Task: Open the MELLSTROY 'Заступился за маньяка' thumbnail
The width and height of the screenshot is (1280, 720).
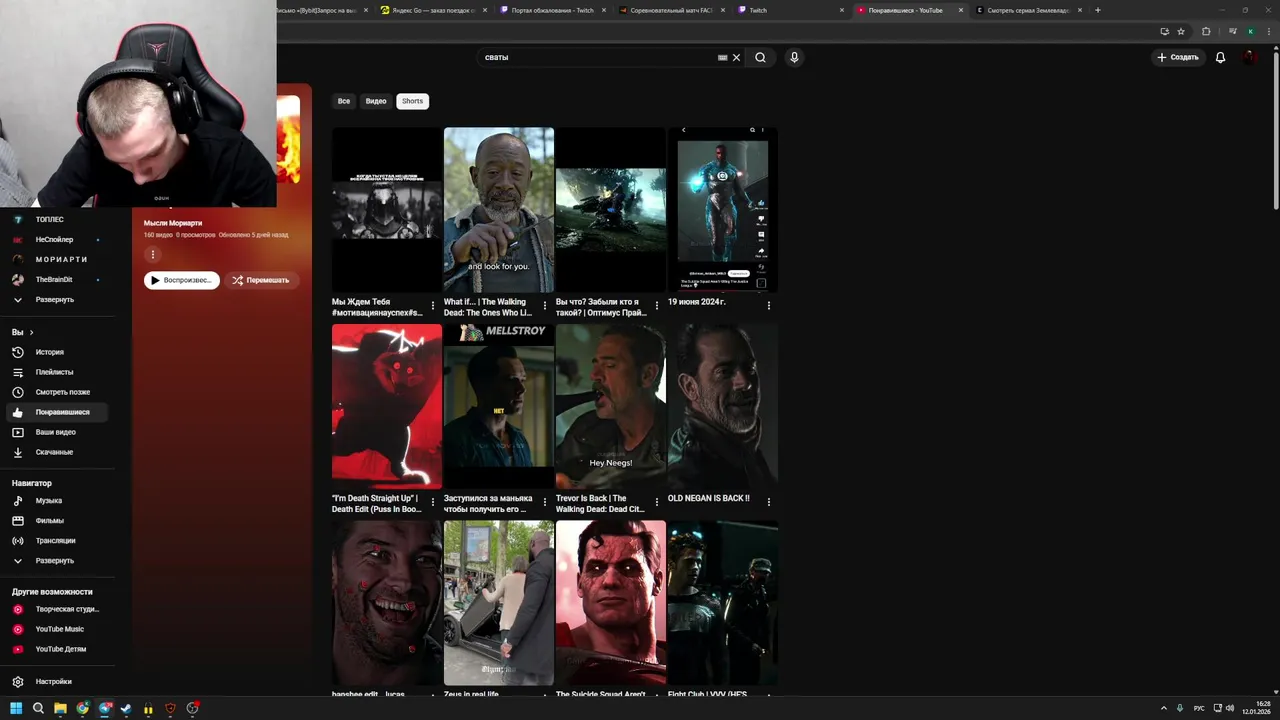Action: (498, 407)
